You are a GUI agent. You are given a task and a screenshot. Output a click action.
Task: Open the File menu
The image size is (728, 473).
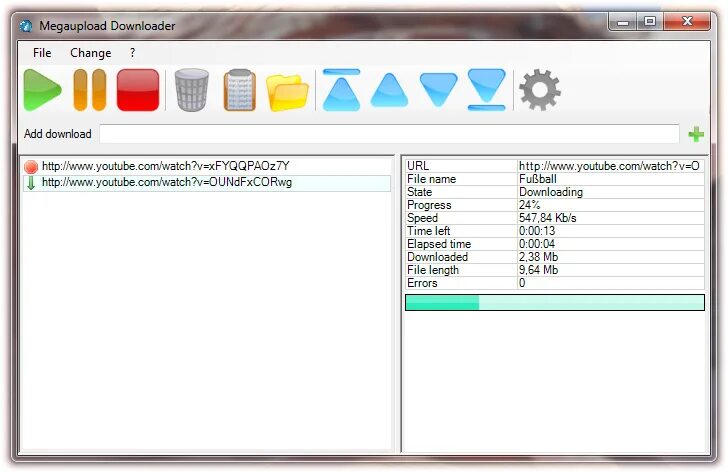[x=42, y=53]
